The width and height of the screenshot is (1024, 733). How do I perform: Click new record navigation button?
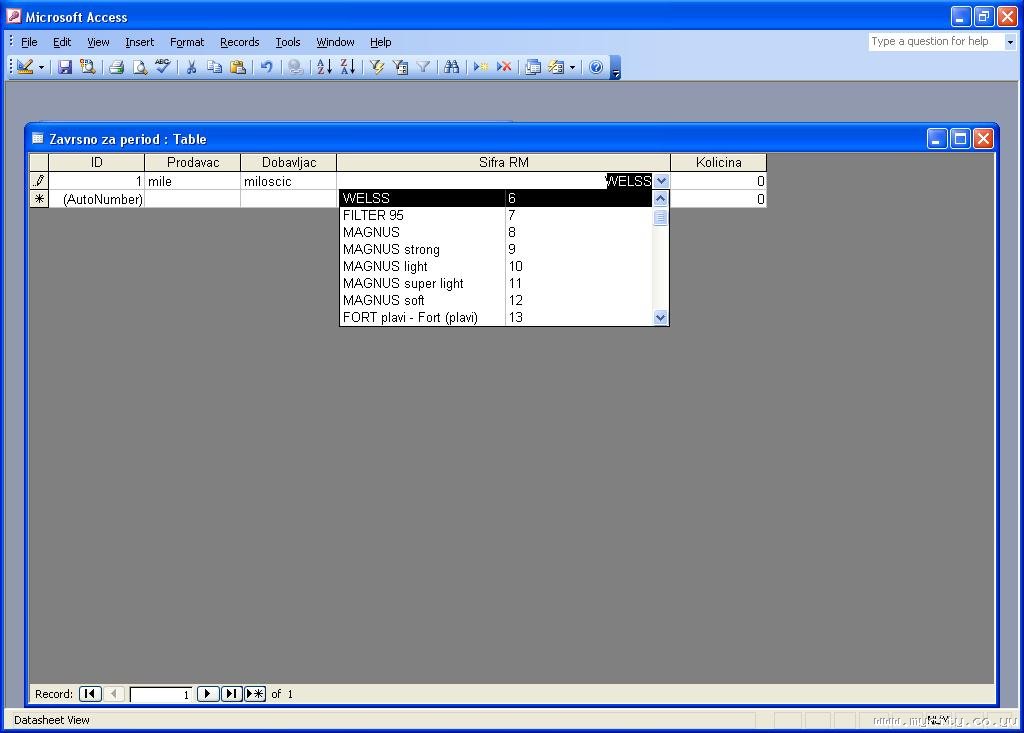255,694
